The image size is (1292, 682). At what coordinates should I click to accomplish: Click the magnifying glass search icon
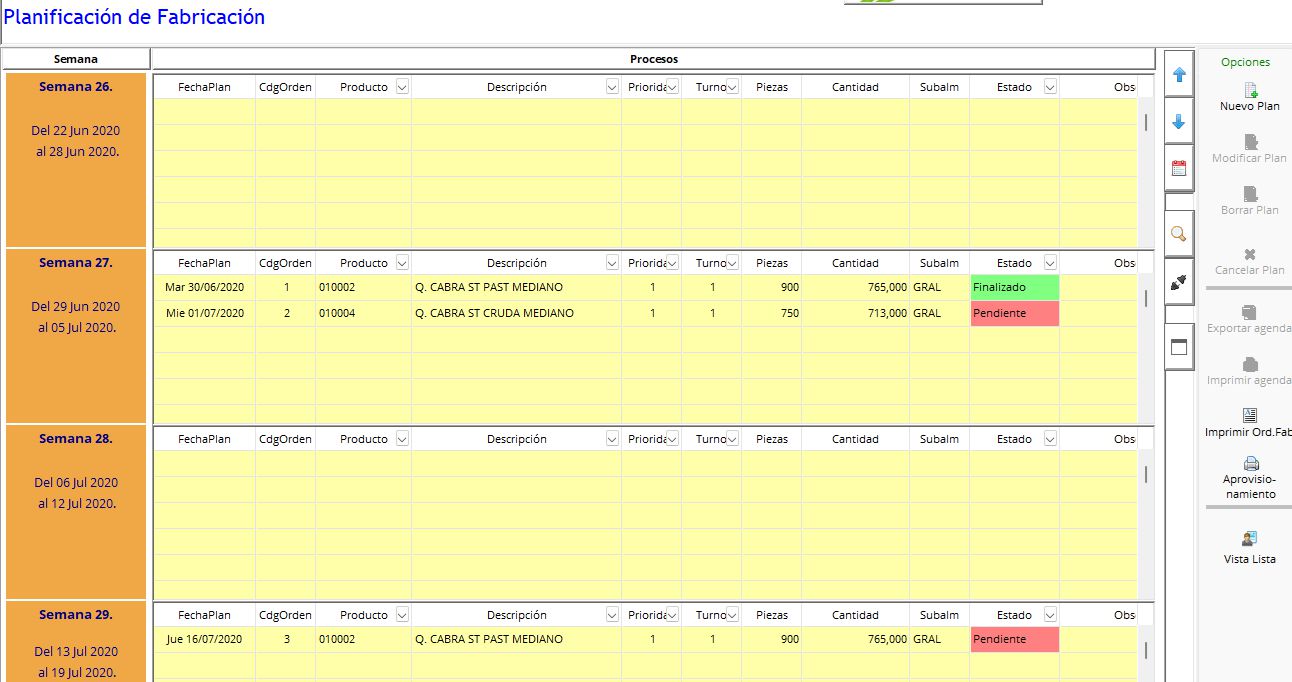click(1179, 234)
